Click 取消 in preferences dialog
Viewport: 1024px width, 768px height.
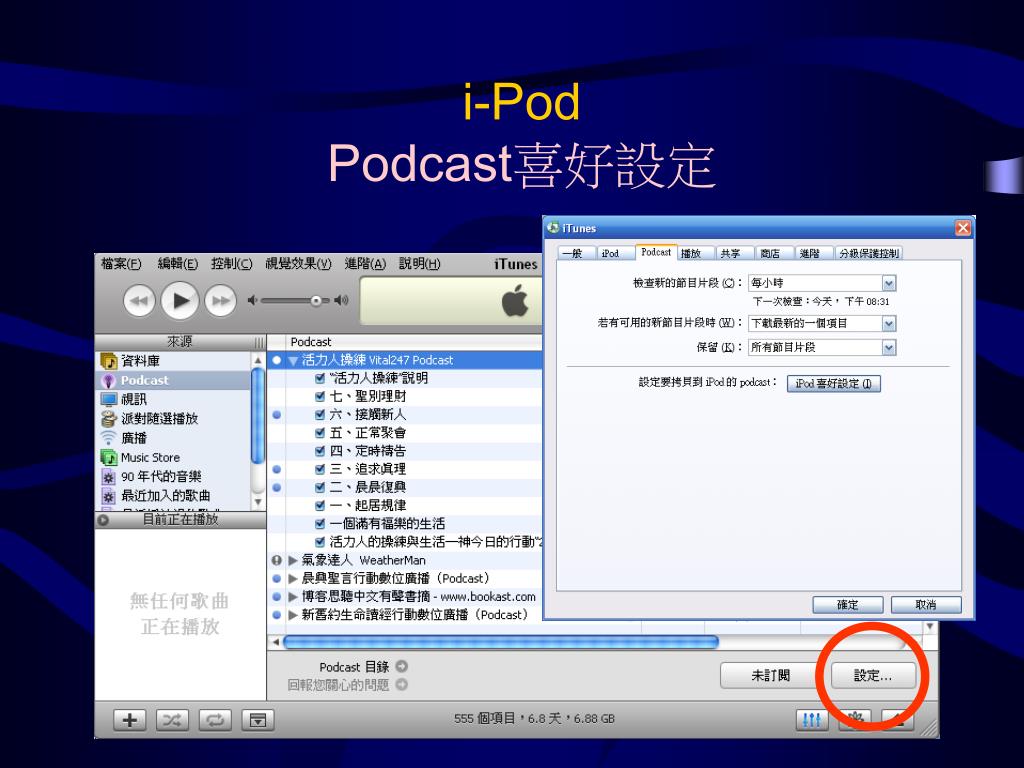926,605
